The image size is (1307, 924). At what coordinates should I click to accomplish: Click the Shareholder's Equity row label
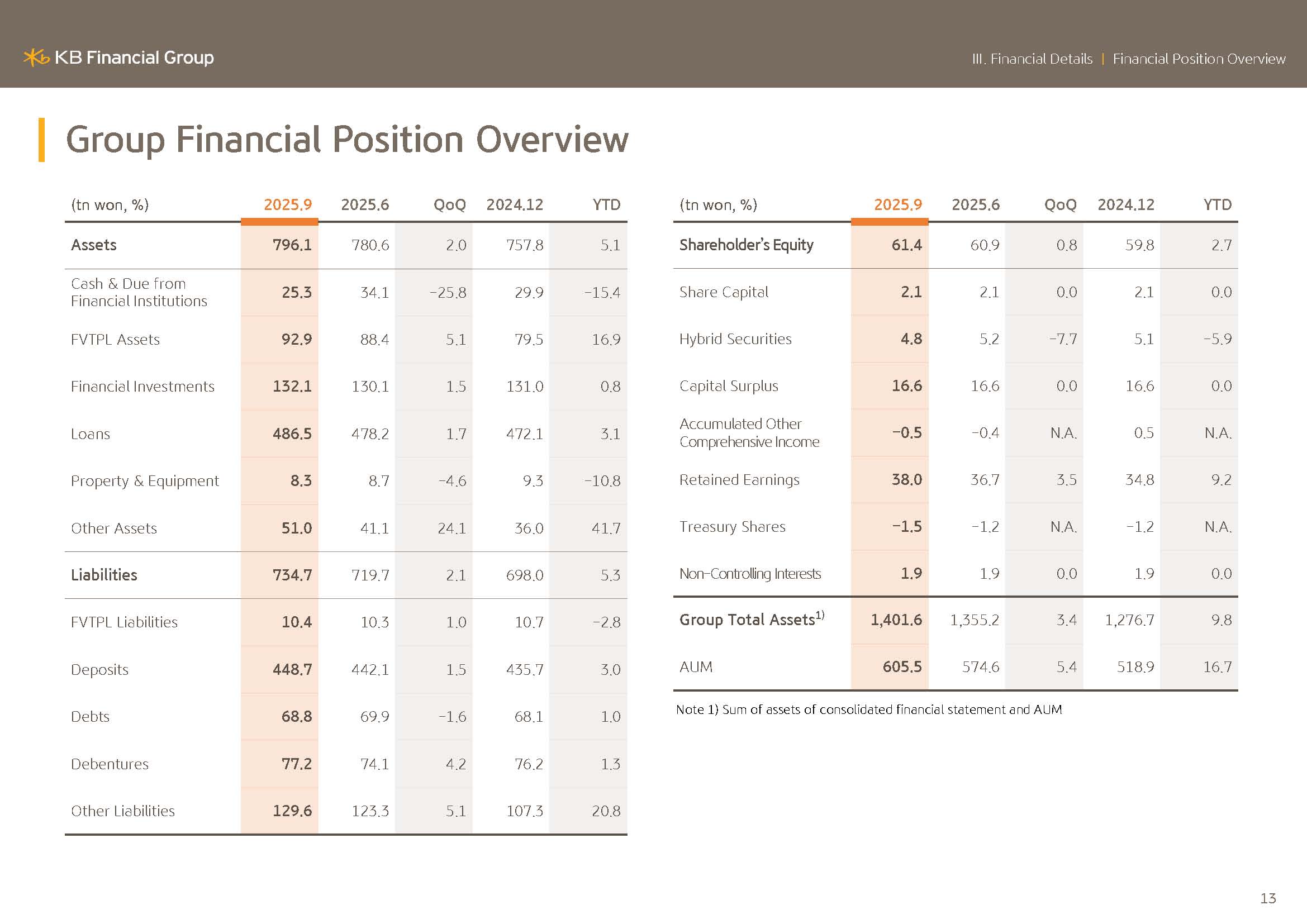coord(746,245)
